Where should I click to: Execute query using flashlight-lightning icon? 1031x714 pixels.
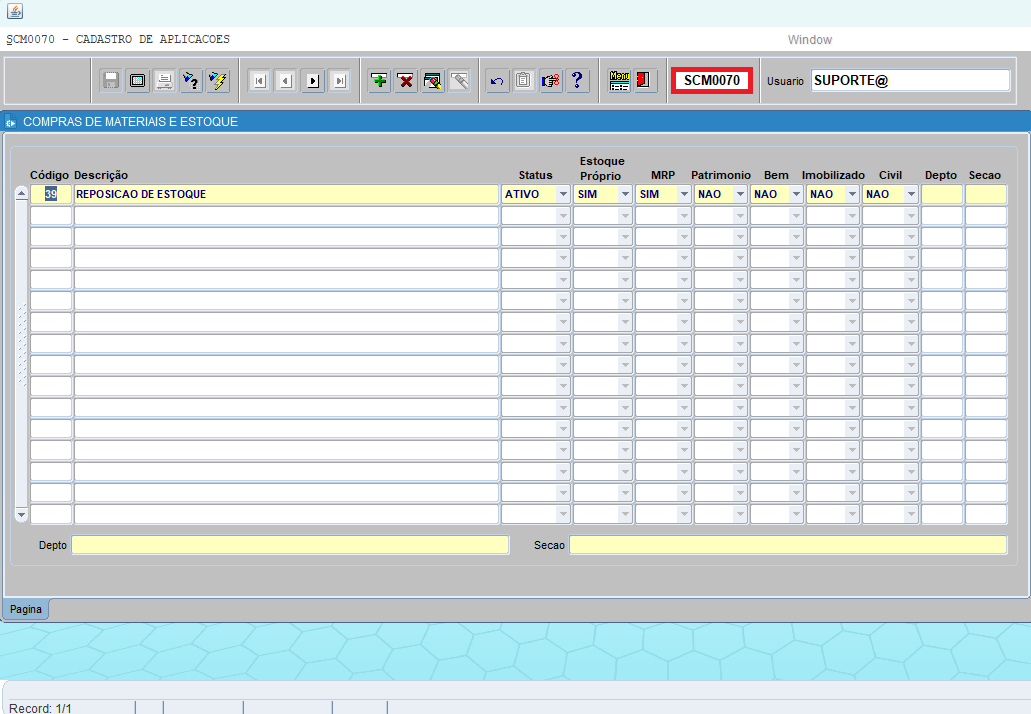tap(218, 81)
